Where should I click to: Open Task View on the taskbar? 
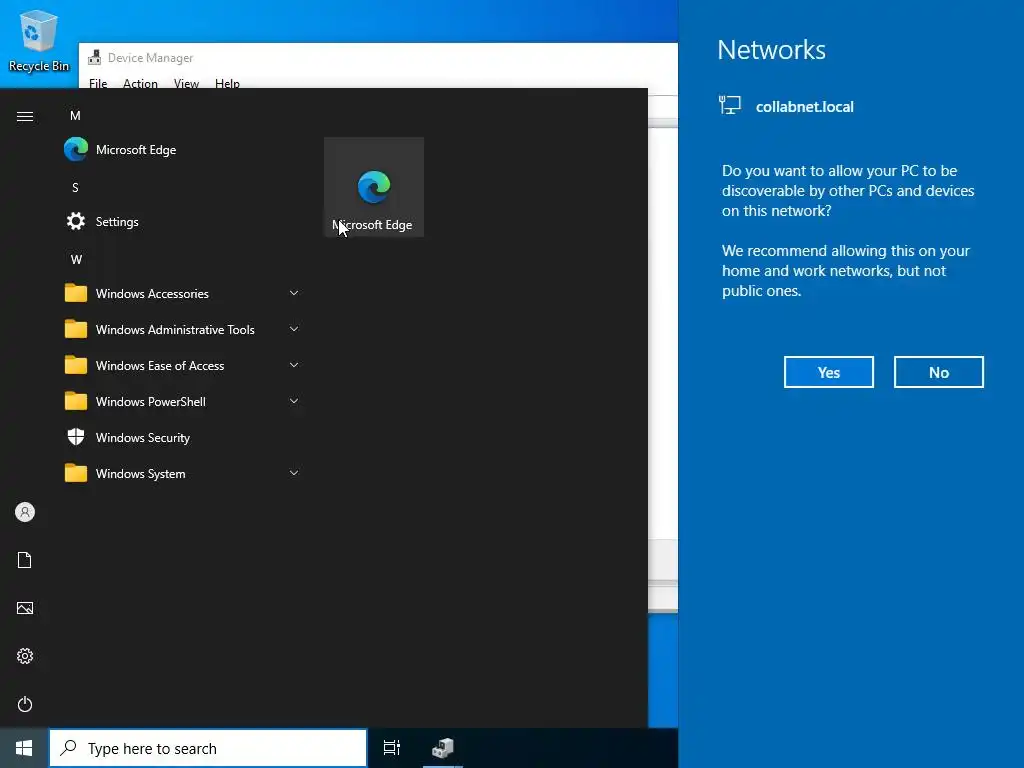[392, 748]
